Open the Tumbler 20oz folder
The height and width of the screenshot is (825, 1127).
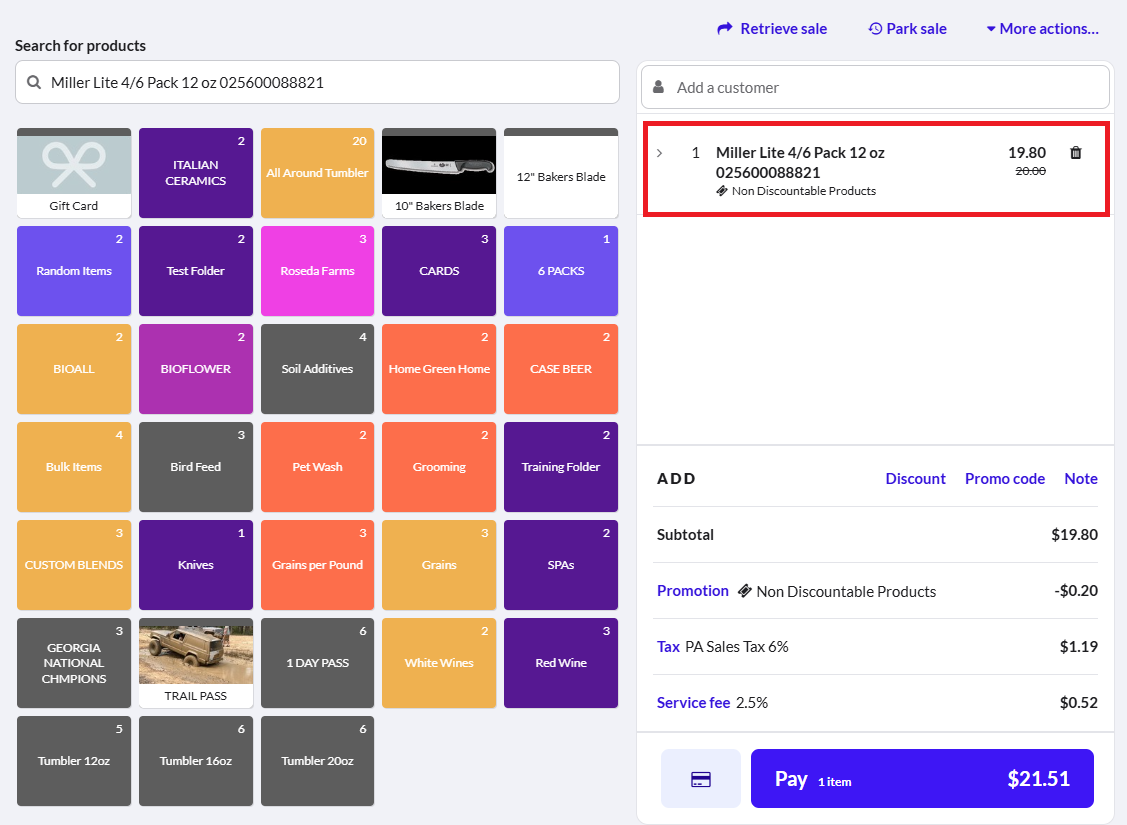pos(317,761)
